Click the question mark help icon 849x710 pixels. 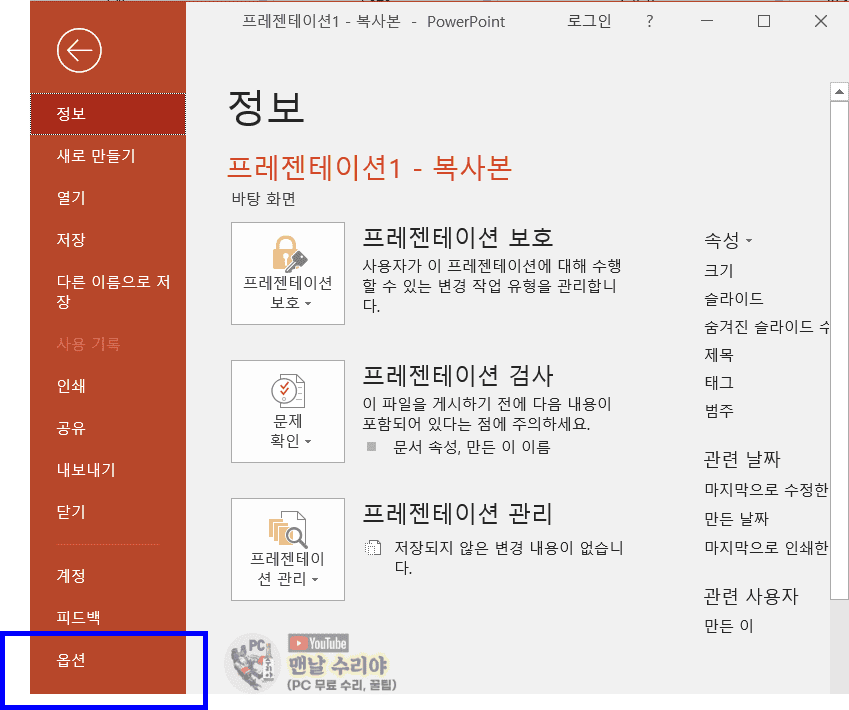pyautogui.click(x=650, y=21)
